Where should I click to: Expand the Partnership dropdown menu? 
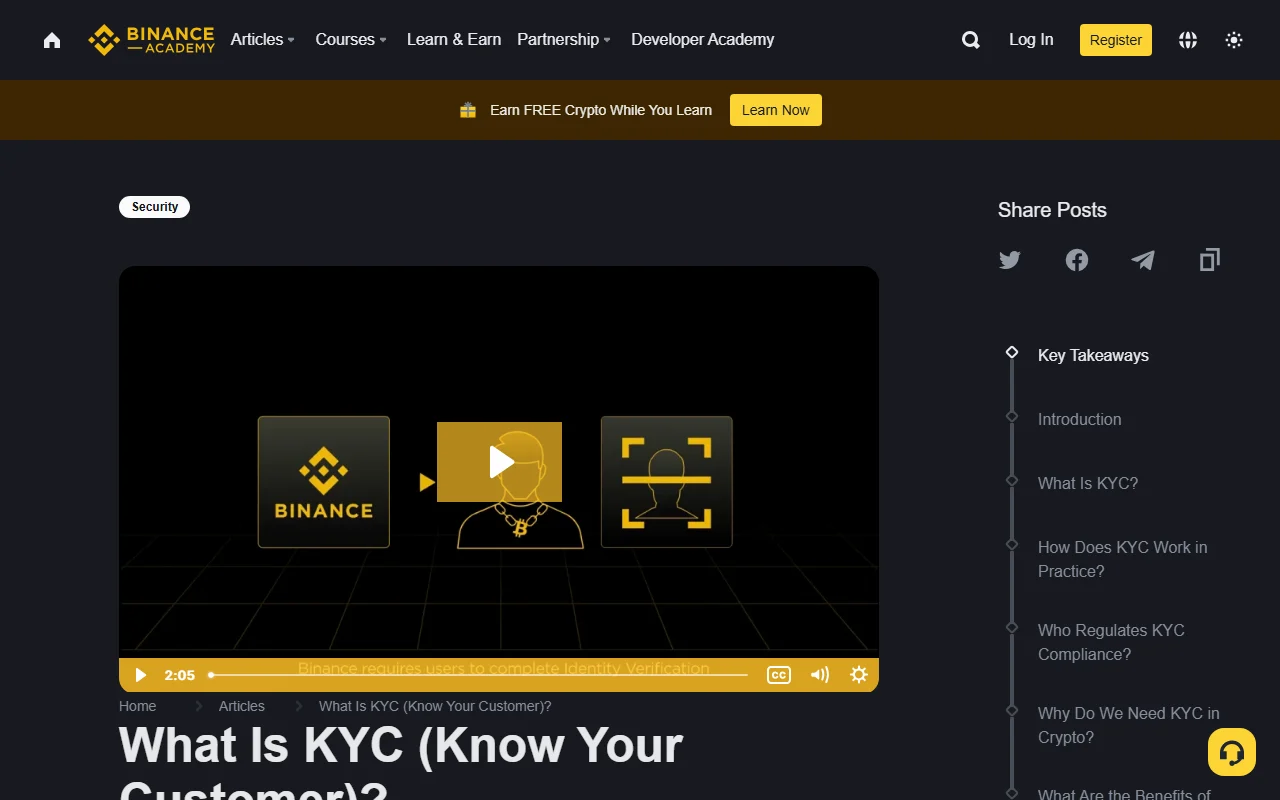(565, 40)
